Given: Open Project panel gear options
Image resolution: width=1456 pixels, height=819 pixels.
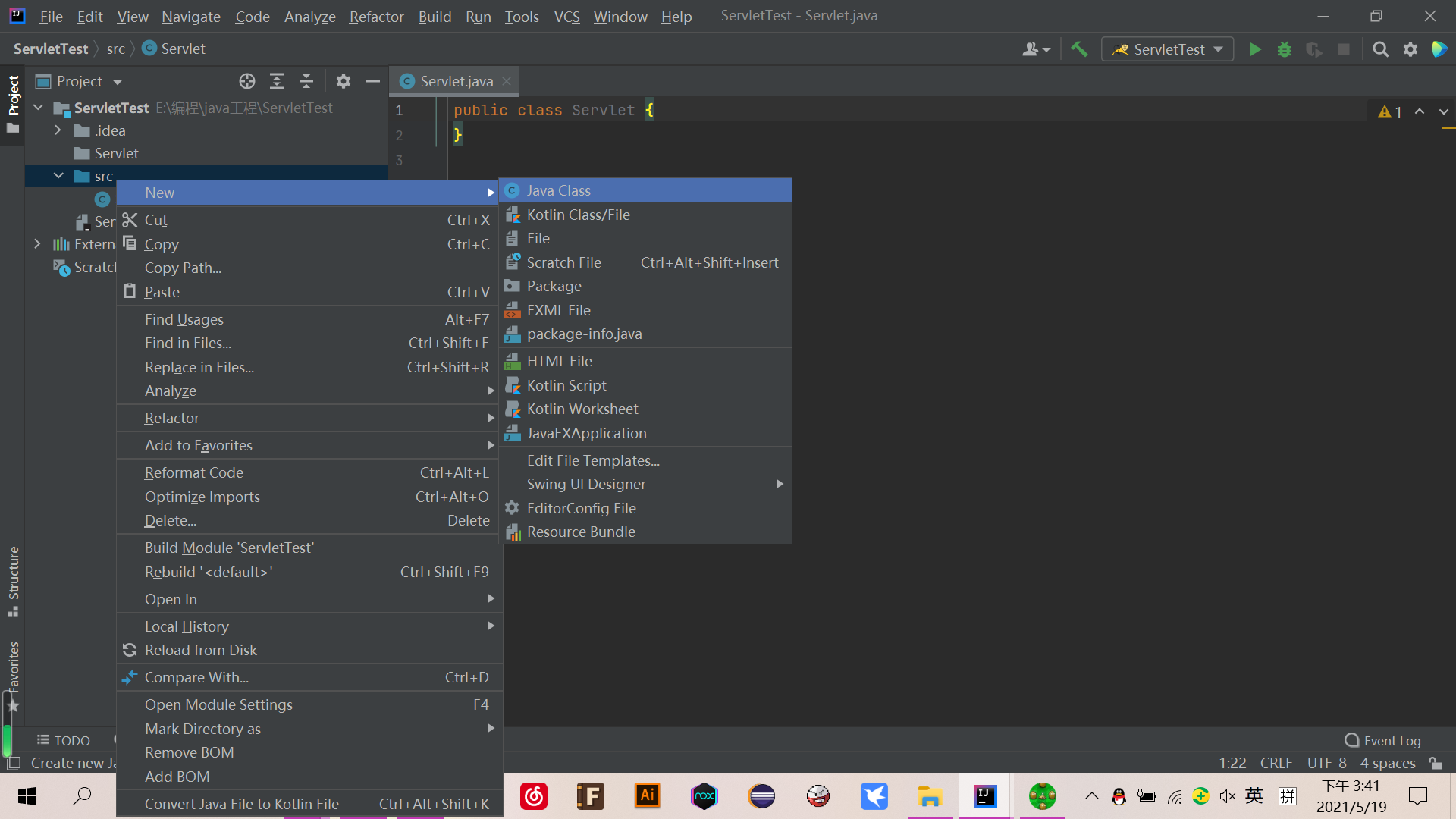Looking at the screenshot, I should (x=344, y=81).
